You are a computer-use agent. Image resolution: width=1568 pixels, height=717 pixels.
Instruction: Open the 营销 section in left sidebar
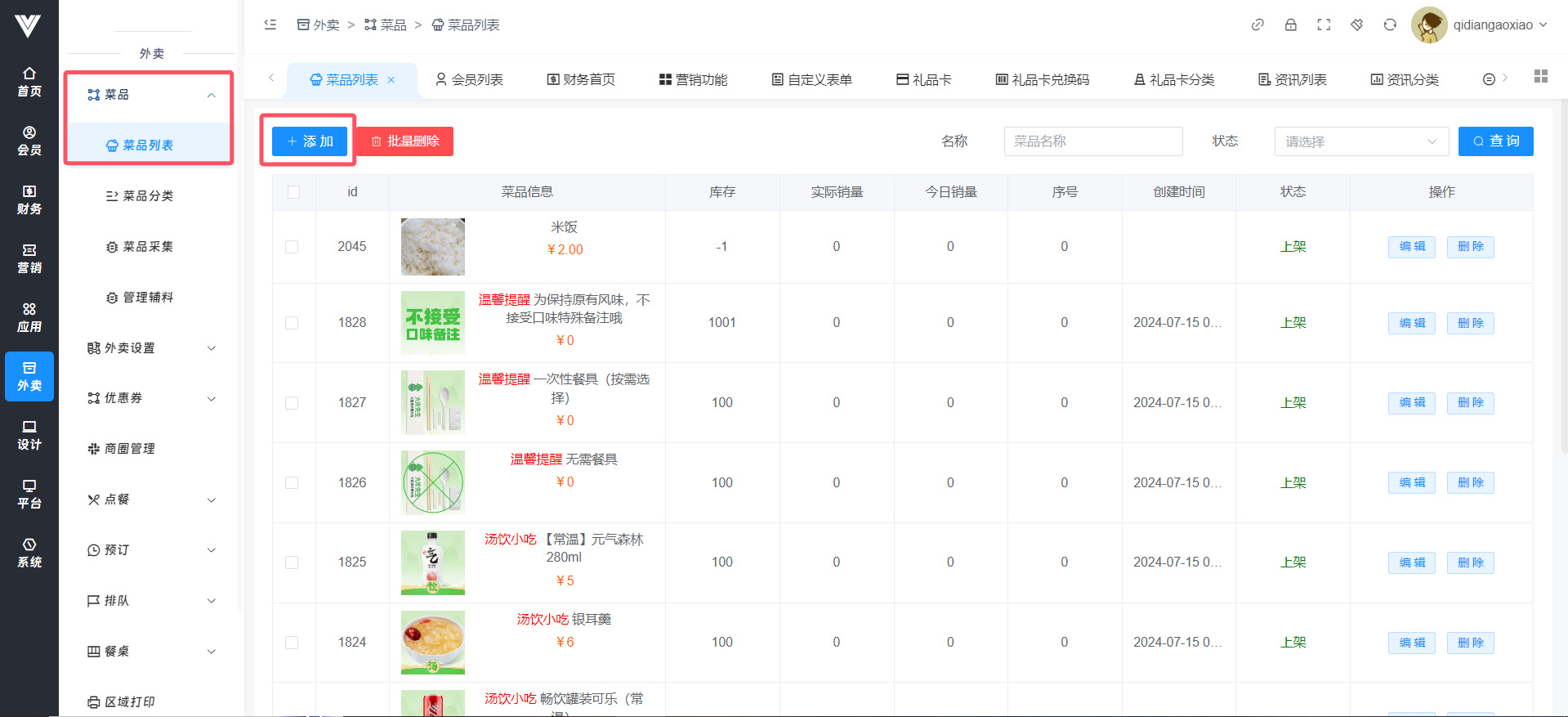pyautogui.click(x=29, y=258)
